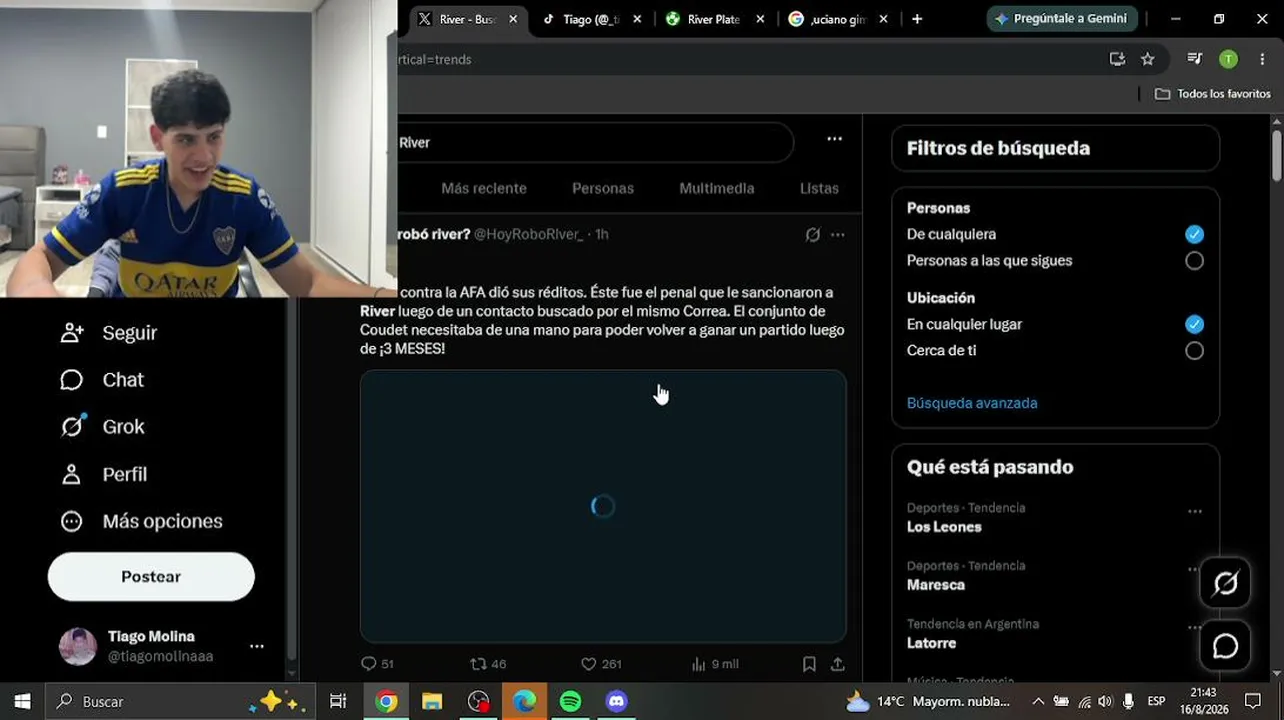Switch to the Listas search tab

click(819, 188)
